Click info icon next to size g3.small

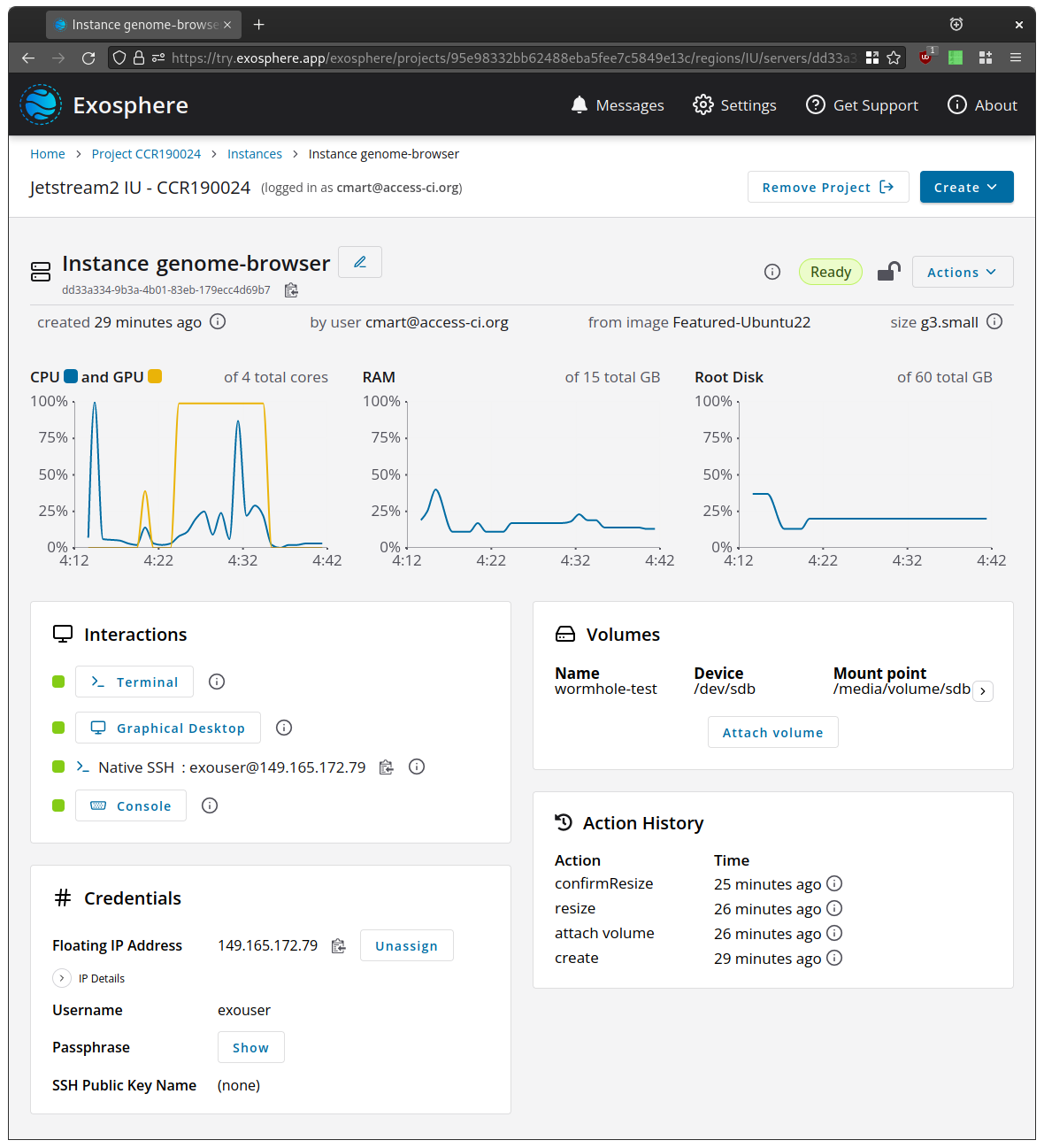point(994,321)
